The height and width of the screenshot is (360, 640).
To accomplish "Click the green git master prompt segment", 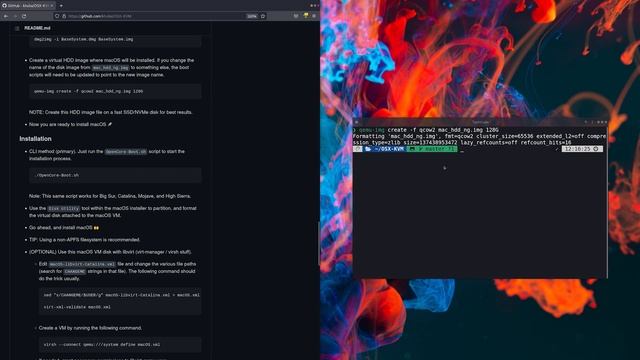I will [x=432, y=149].
